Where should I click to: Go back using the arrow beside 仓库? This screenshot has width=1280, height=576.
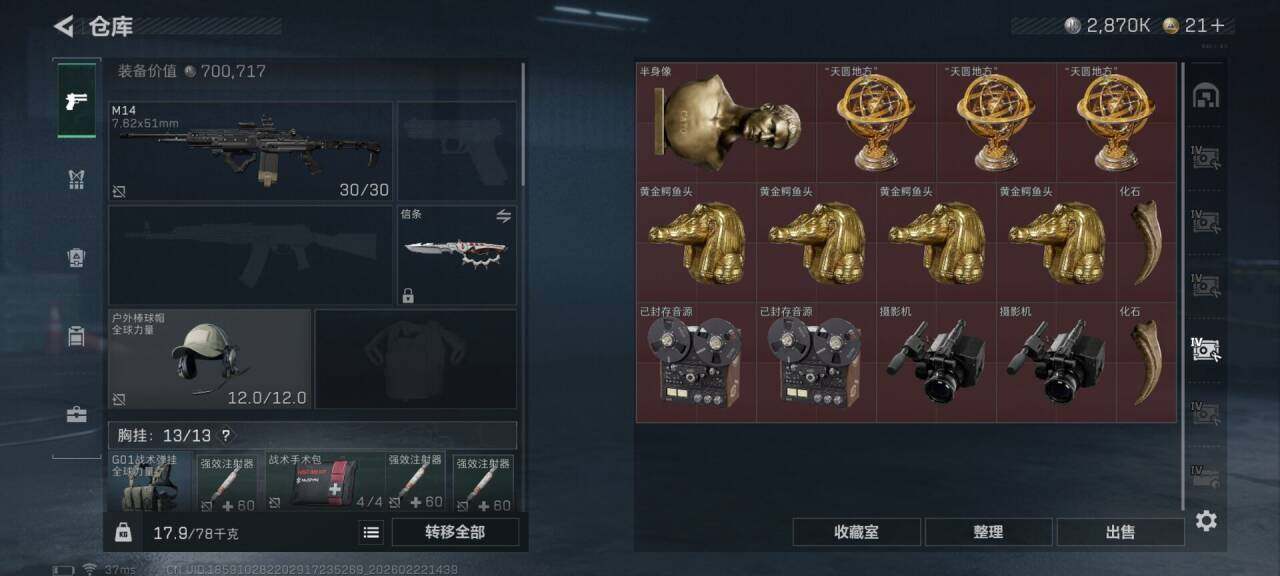click(64, 26)
